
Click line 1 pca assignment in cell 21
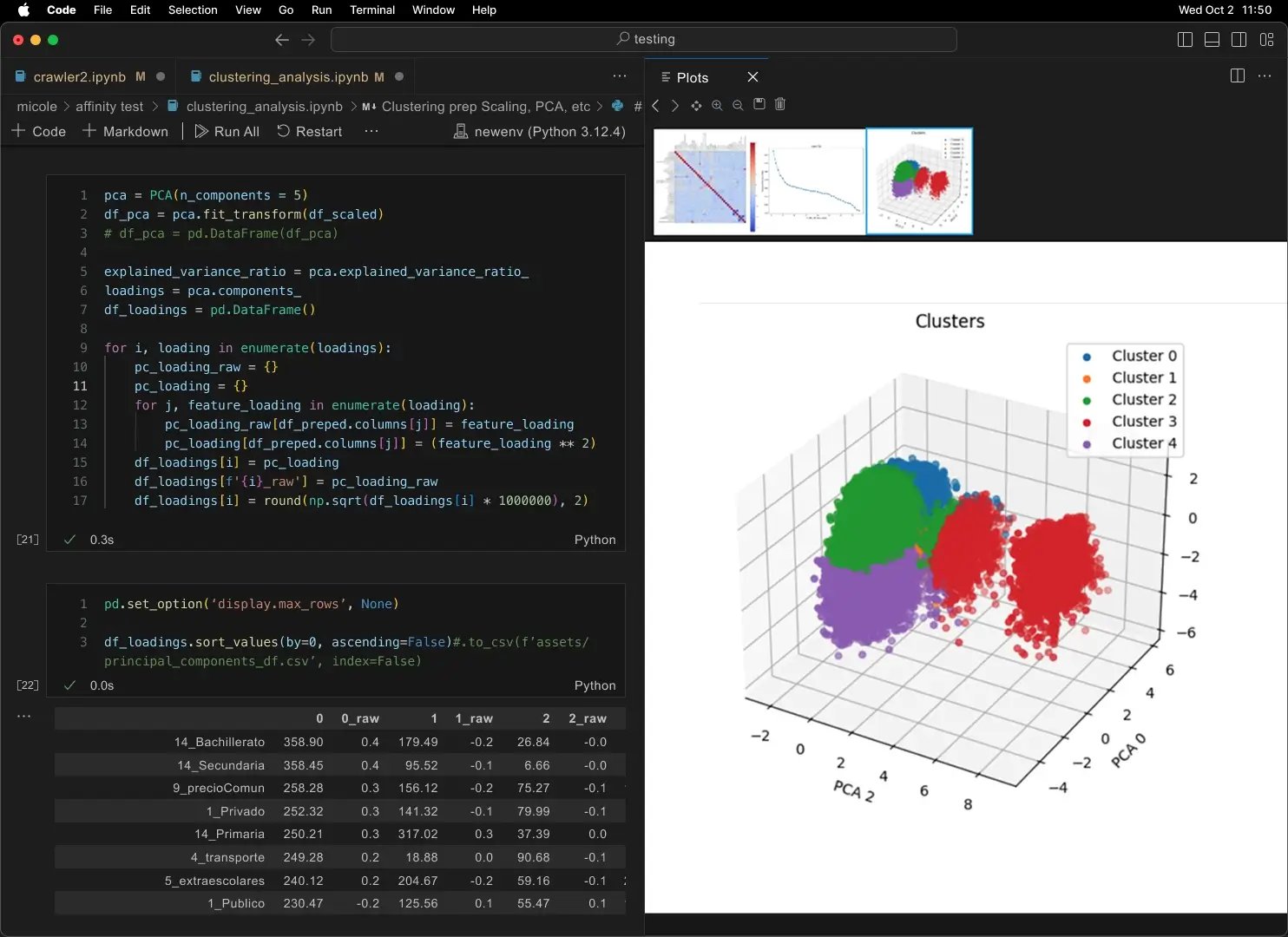click(206, 195)
